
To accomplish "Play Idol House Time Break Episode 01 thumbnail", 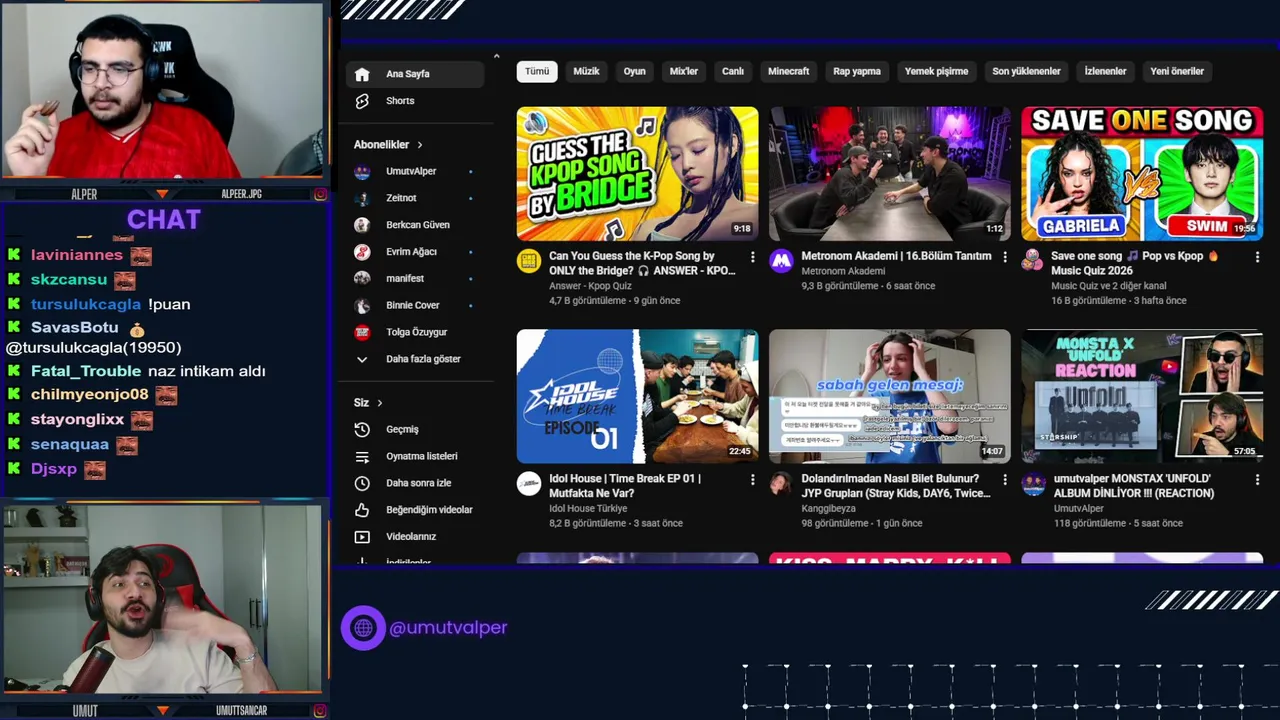I will pyautogui.click(x=637, y=397).
